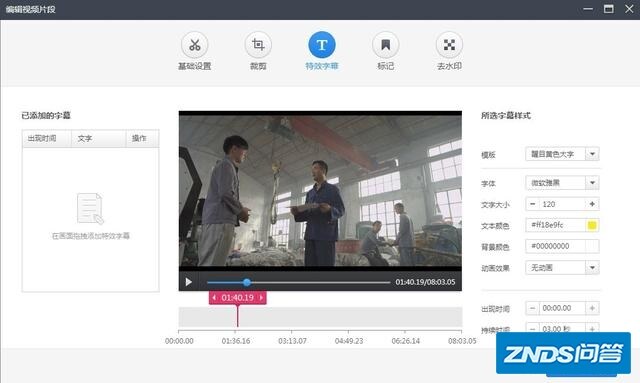Click the background color field #00000000
The width and height of the screenshot is (640, 383).
point(556,246)
